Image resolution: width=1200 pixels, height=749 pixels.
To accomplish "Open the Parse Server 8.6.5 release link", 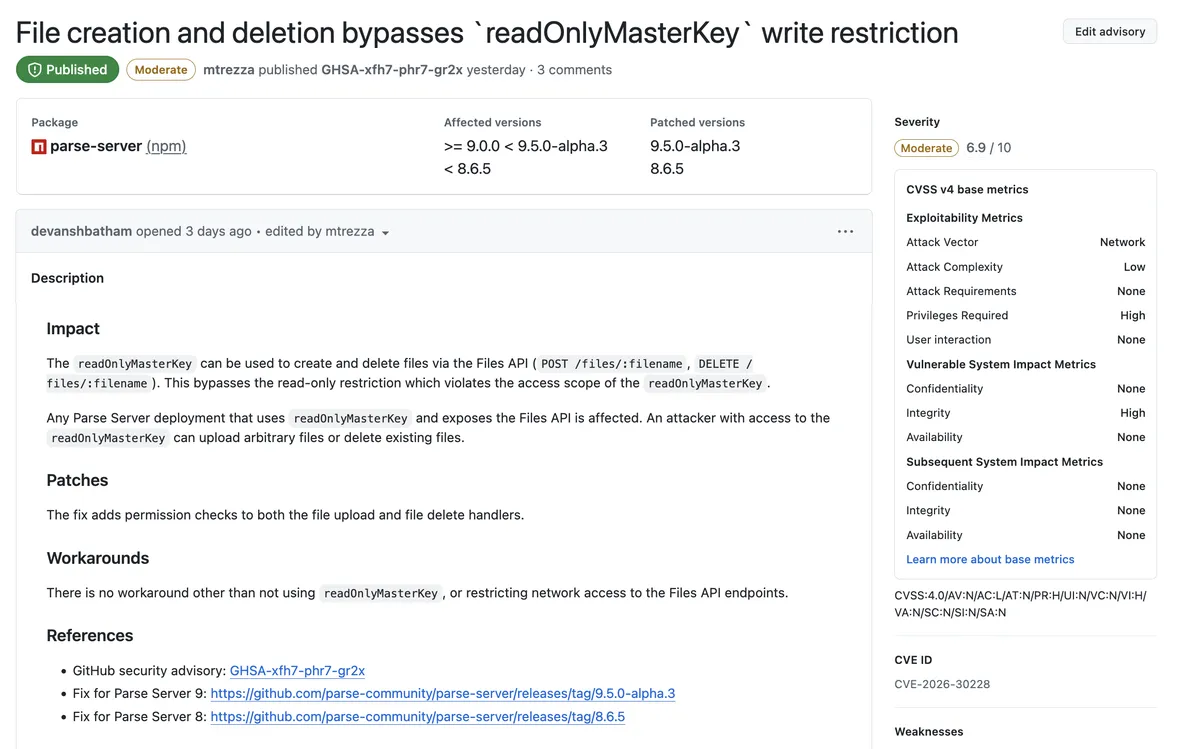I will pyautogui.click(x=417, y=717).
